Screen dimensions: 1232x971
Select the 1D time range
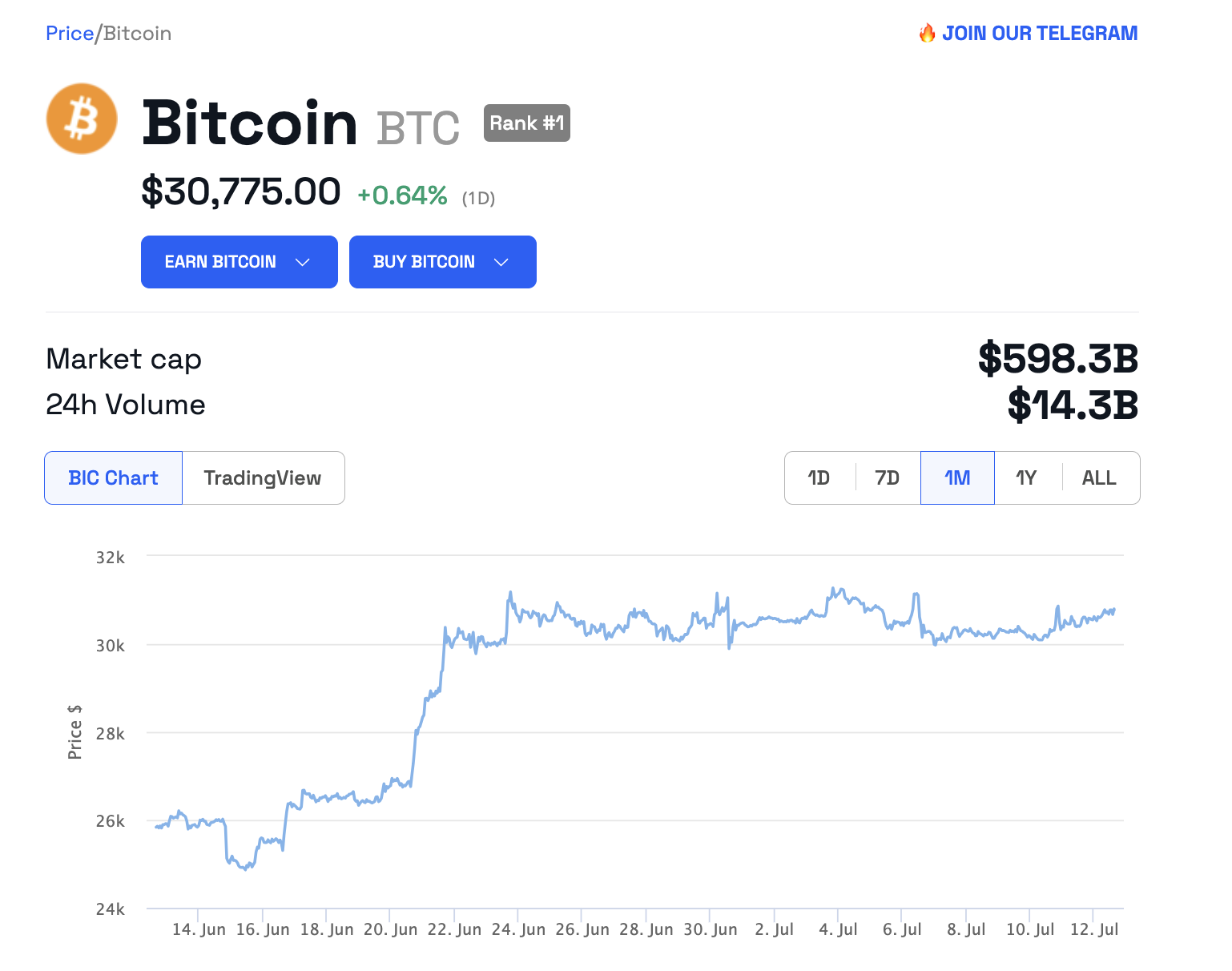point(819,477)
